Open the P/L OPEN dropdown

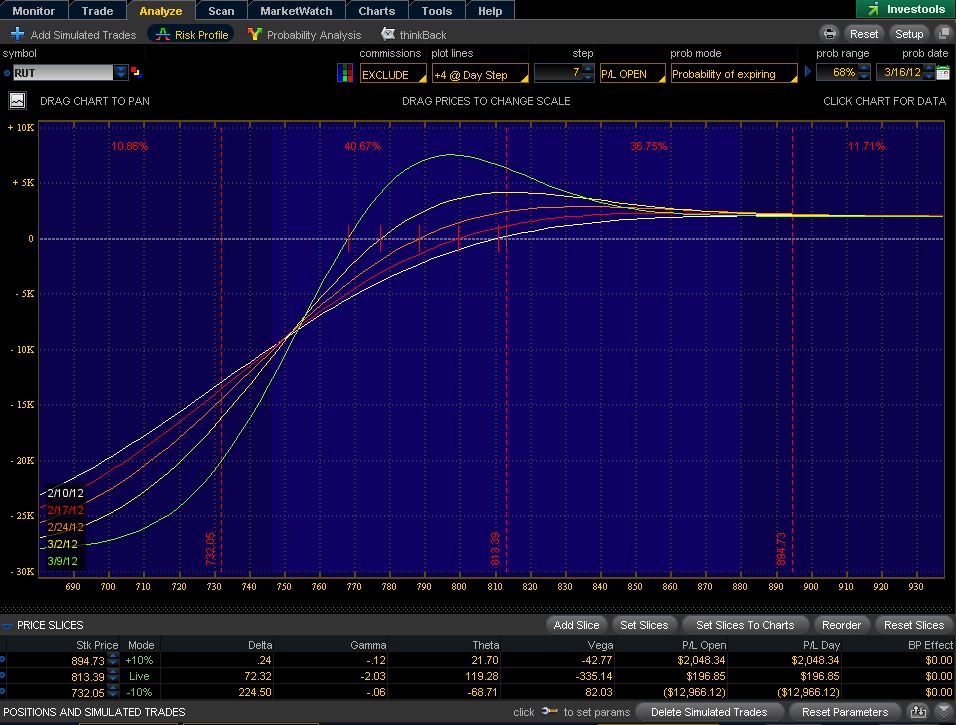click(632, 73)
